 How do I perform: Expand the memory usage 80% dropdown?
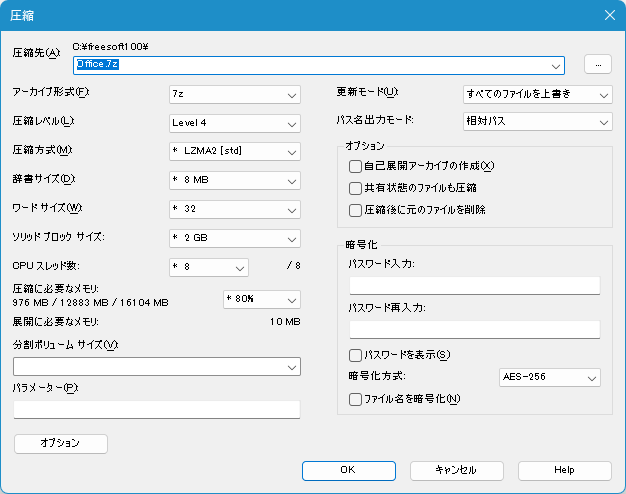tap(261, 300)
